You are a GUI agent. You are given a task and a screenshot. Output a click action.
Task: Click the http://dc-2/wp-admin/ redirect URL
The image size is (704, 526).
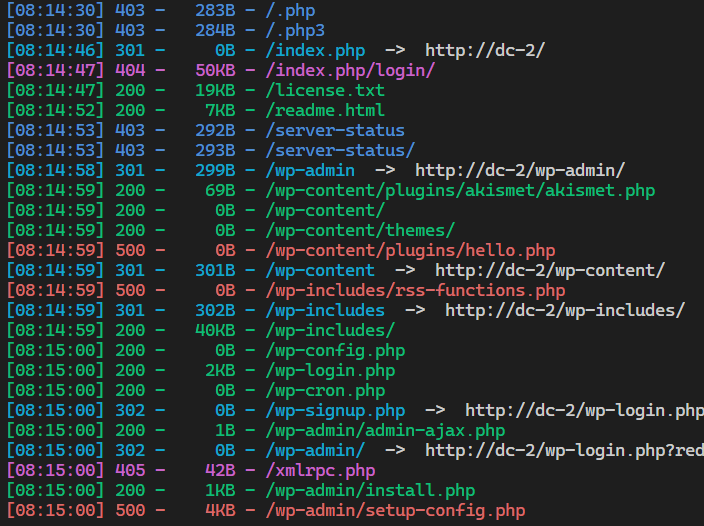(x=520, y=170)
